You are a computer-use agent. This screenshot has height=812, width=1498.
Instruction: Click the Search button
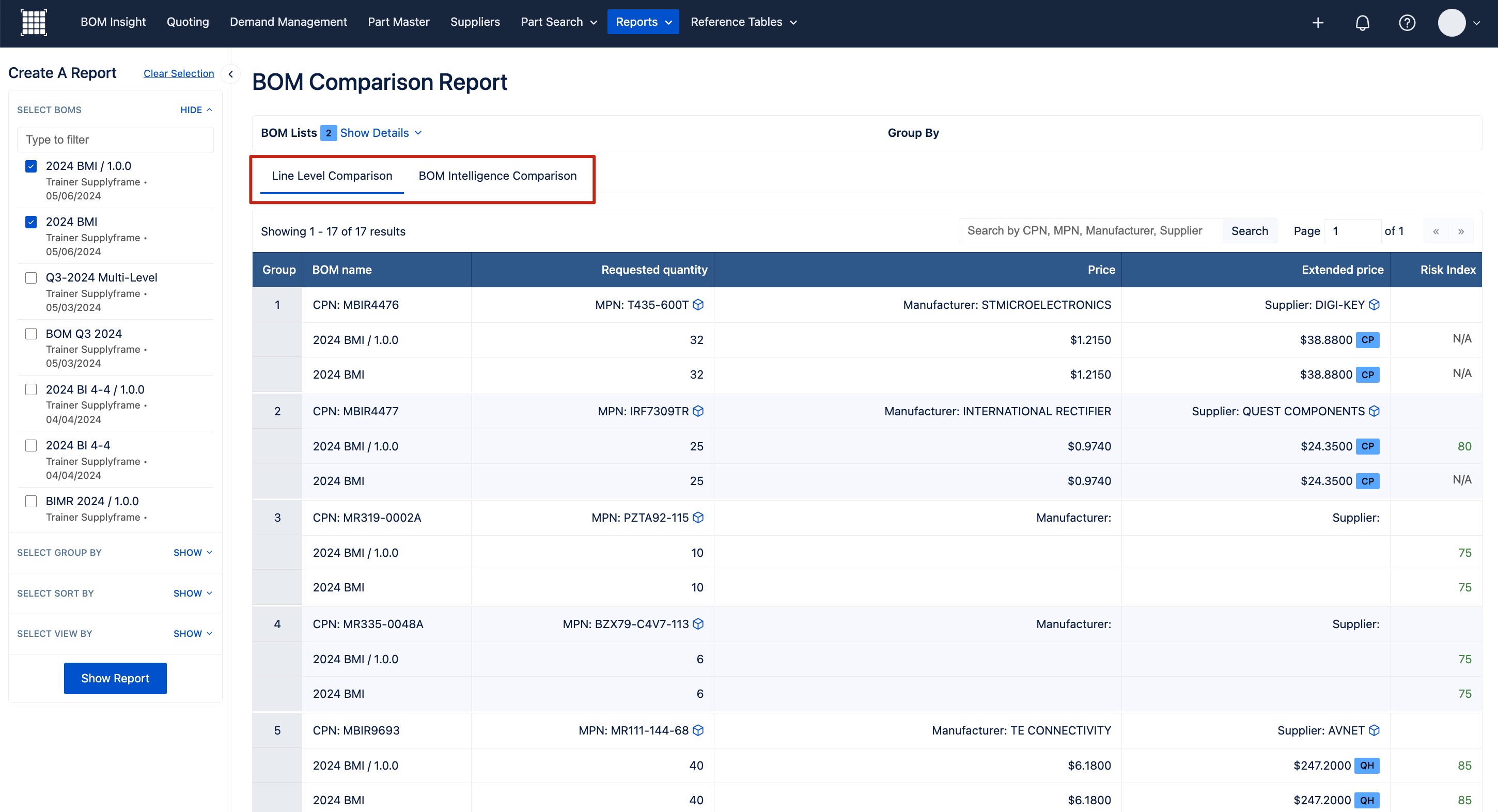pyautogui.click(x=1250, y=231)
